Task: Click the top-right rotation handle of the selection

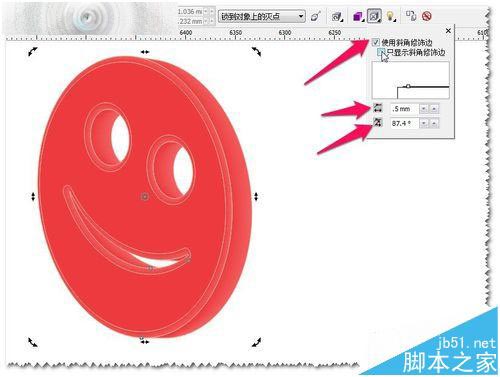Action: click(x=256, y=51)
